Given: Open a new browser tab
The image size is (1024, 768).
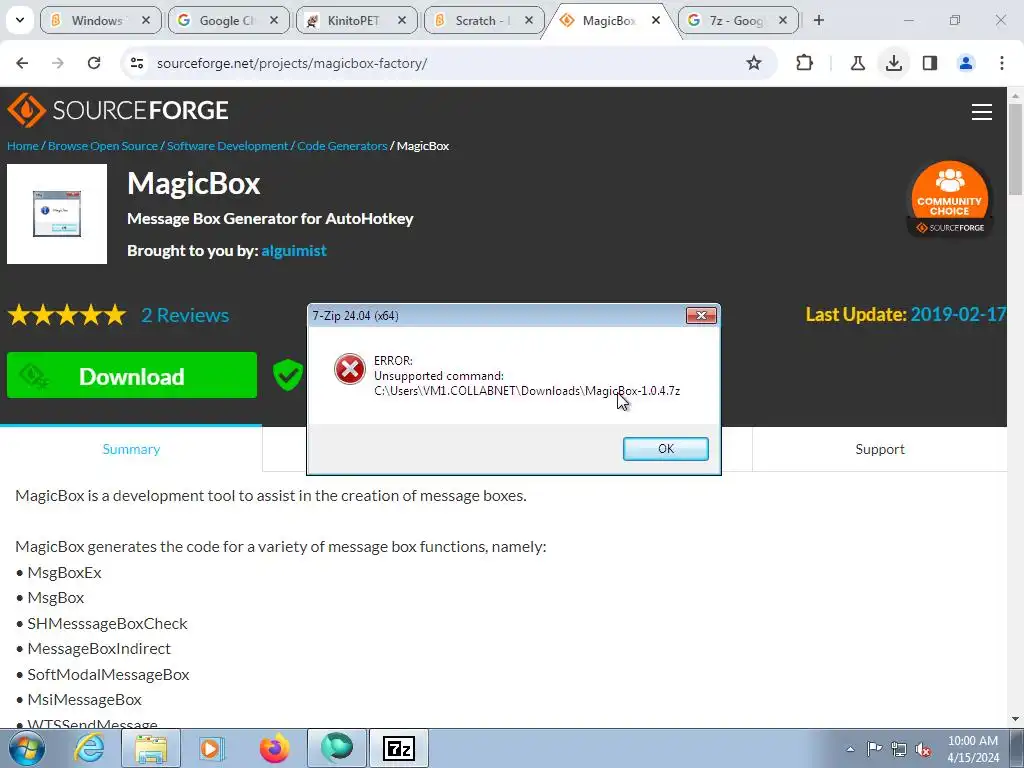Looking at the screenshot, I should coord(819,20).
